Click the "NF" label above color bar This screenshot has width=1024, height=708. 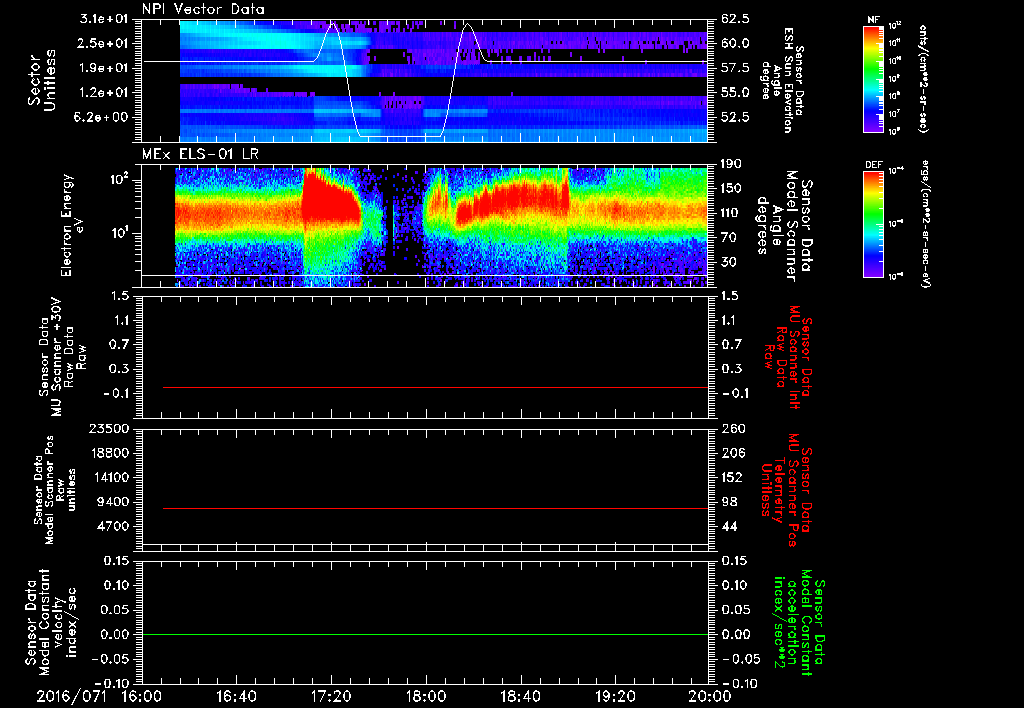point(874,20)
